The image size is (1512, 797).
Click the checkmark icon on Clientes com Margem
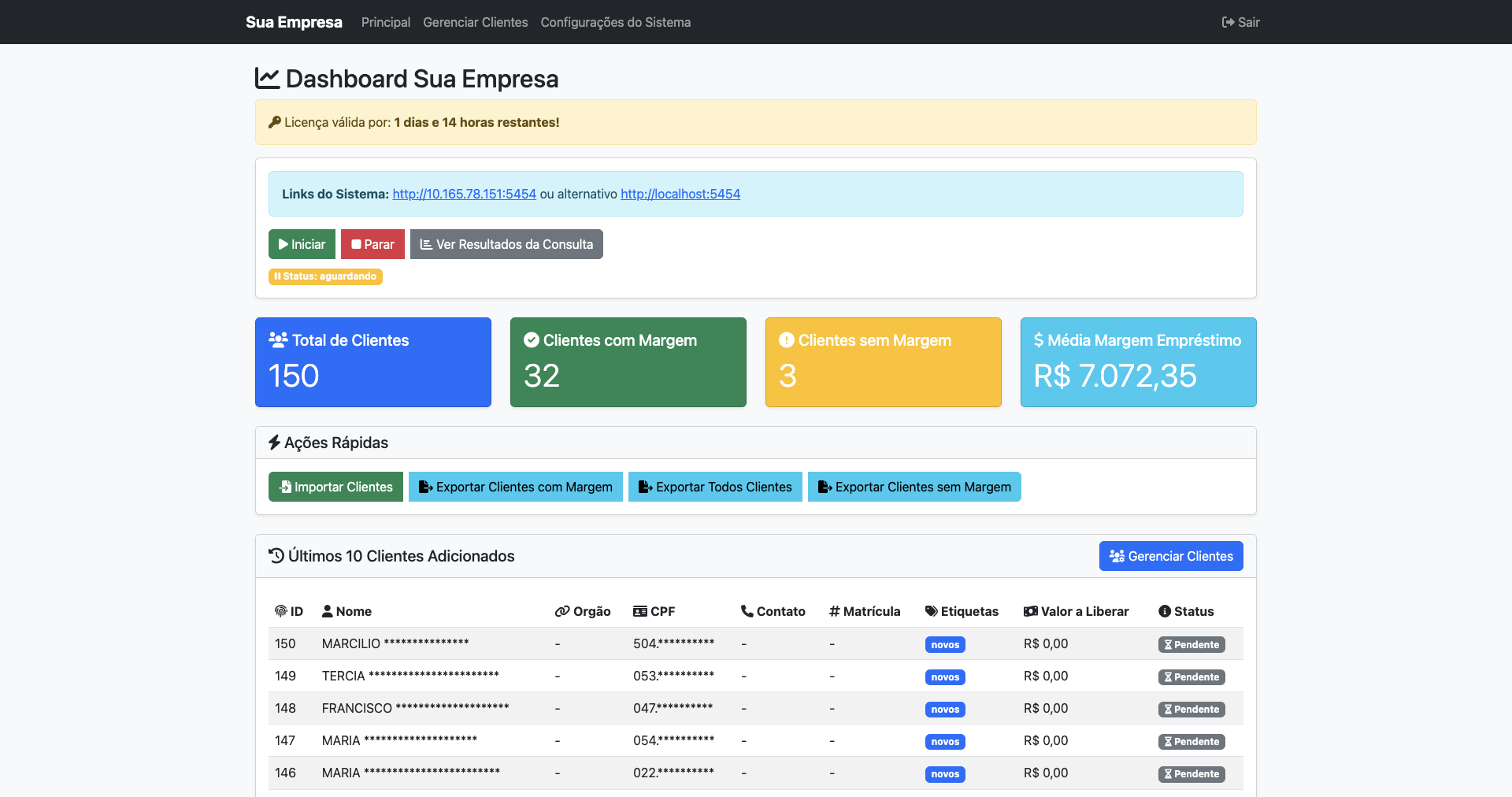coord(532,340)
